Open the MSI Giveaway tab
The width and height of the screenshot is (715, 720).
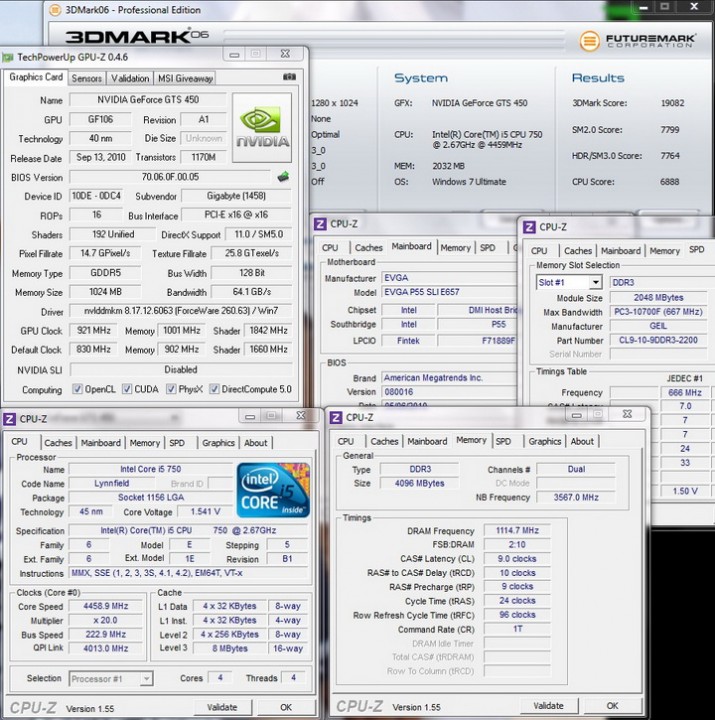pos(185,79)
